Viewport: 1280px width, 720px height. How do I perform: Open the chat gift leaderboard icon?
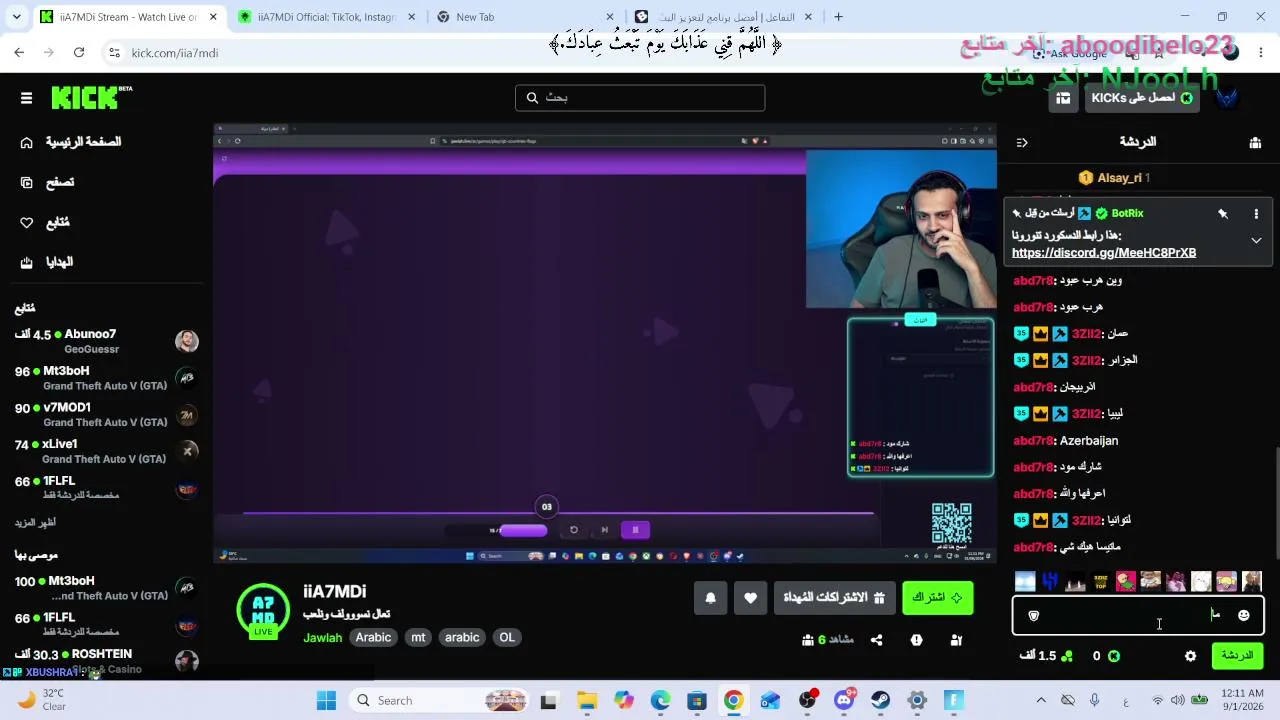click(x=1255, y=142)
